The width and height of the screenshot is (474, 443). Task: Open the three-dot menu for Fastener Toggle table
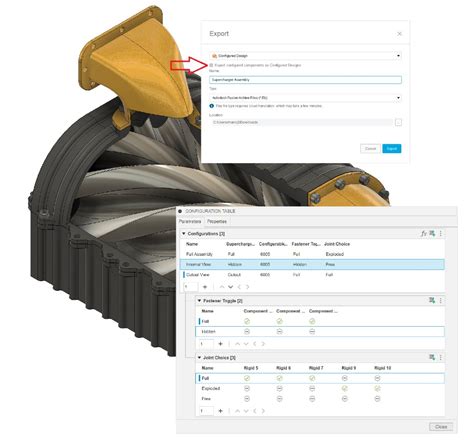[x=441, y=301]
